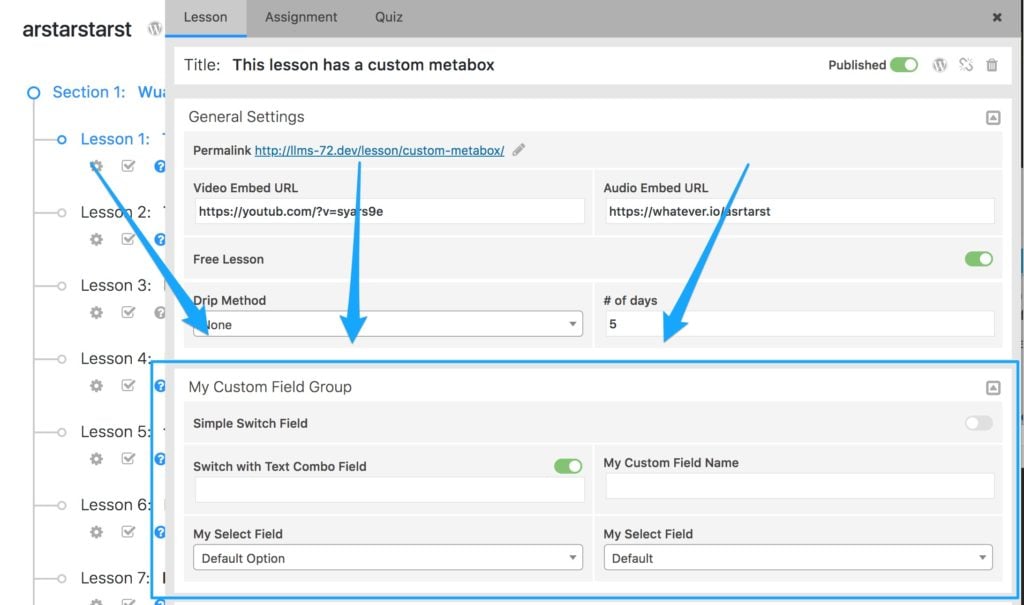Open the custom-metabox permalink link
This screenshot has height=605, width=1024.
379,150
